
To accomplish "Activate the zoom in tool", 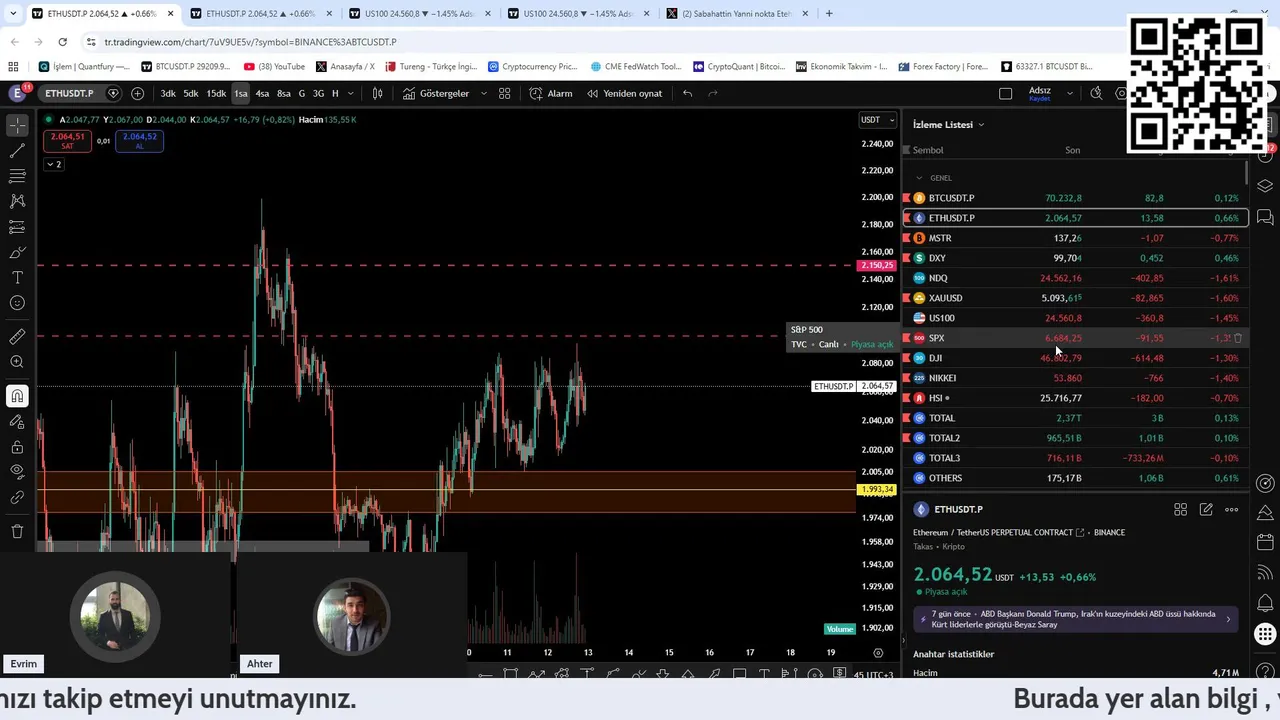I will [x=17, y=362].
